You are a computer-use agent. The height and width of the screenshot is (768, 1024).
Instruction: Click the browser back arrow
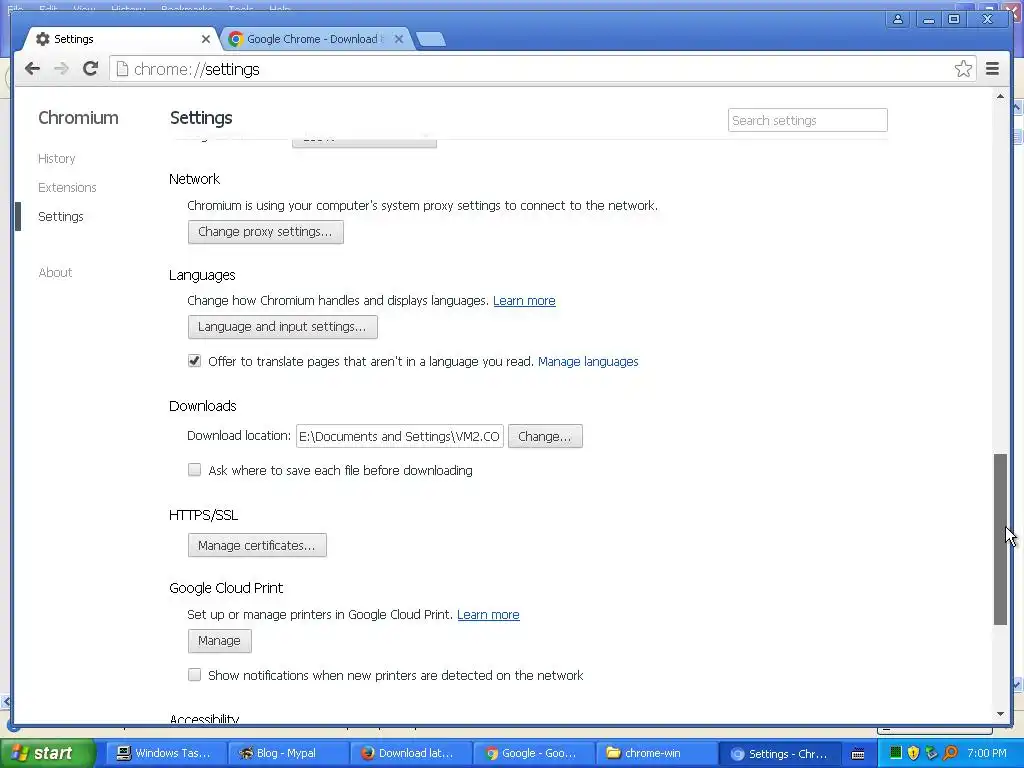pos(32,69)
